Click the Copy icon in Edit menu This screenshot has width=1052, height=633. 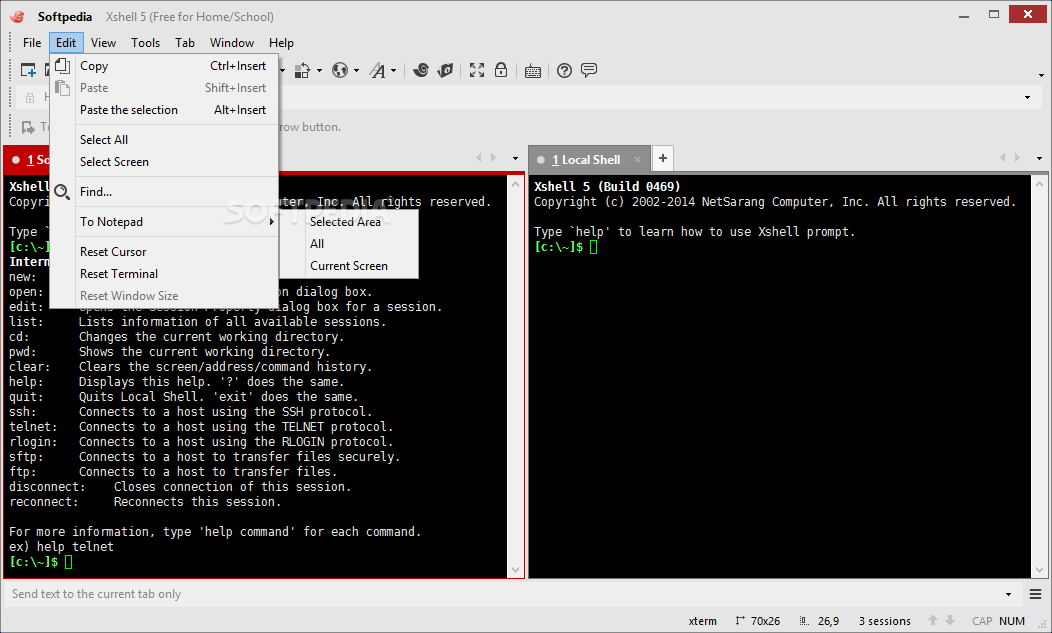click(x=62, y=66)
